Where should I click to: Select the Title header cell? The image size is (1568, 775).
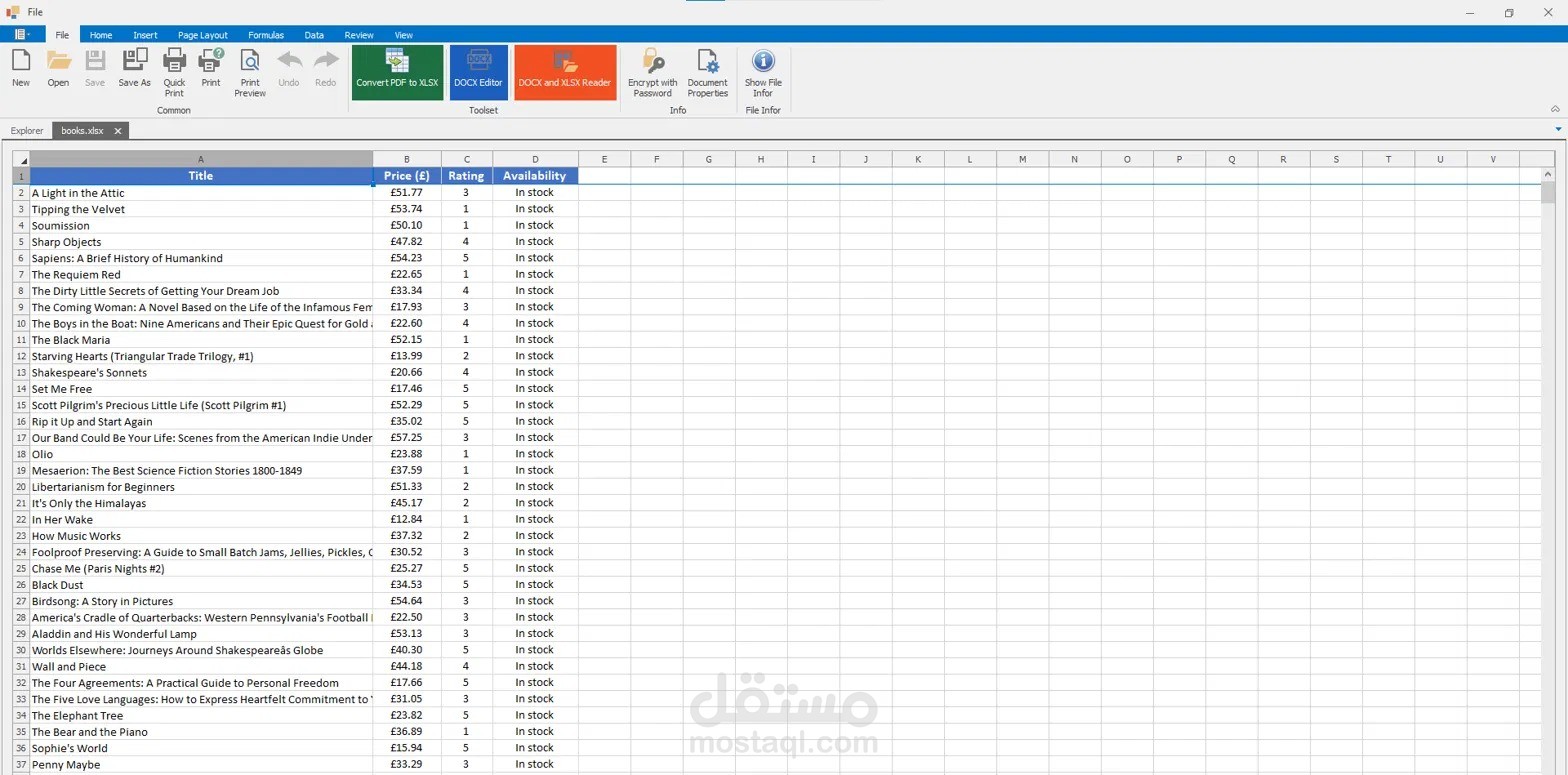coord(201,176)
